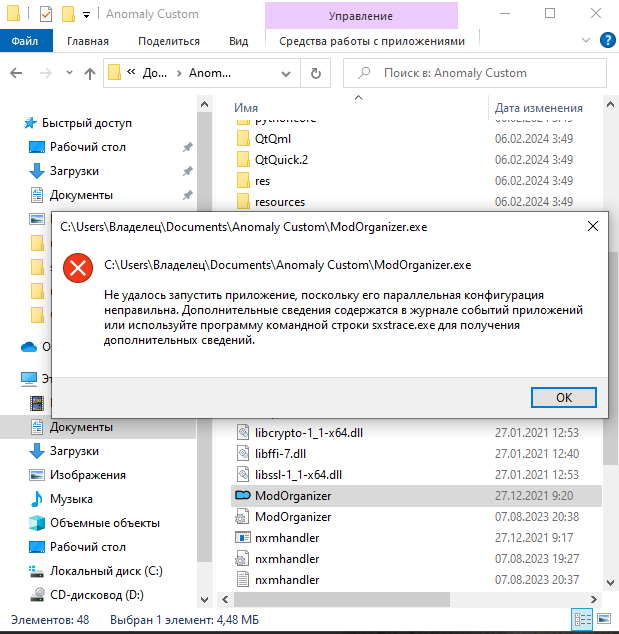Click the This PC computer icon
619x634 pixels.
pyautogui.click(x=29, y=379)
